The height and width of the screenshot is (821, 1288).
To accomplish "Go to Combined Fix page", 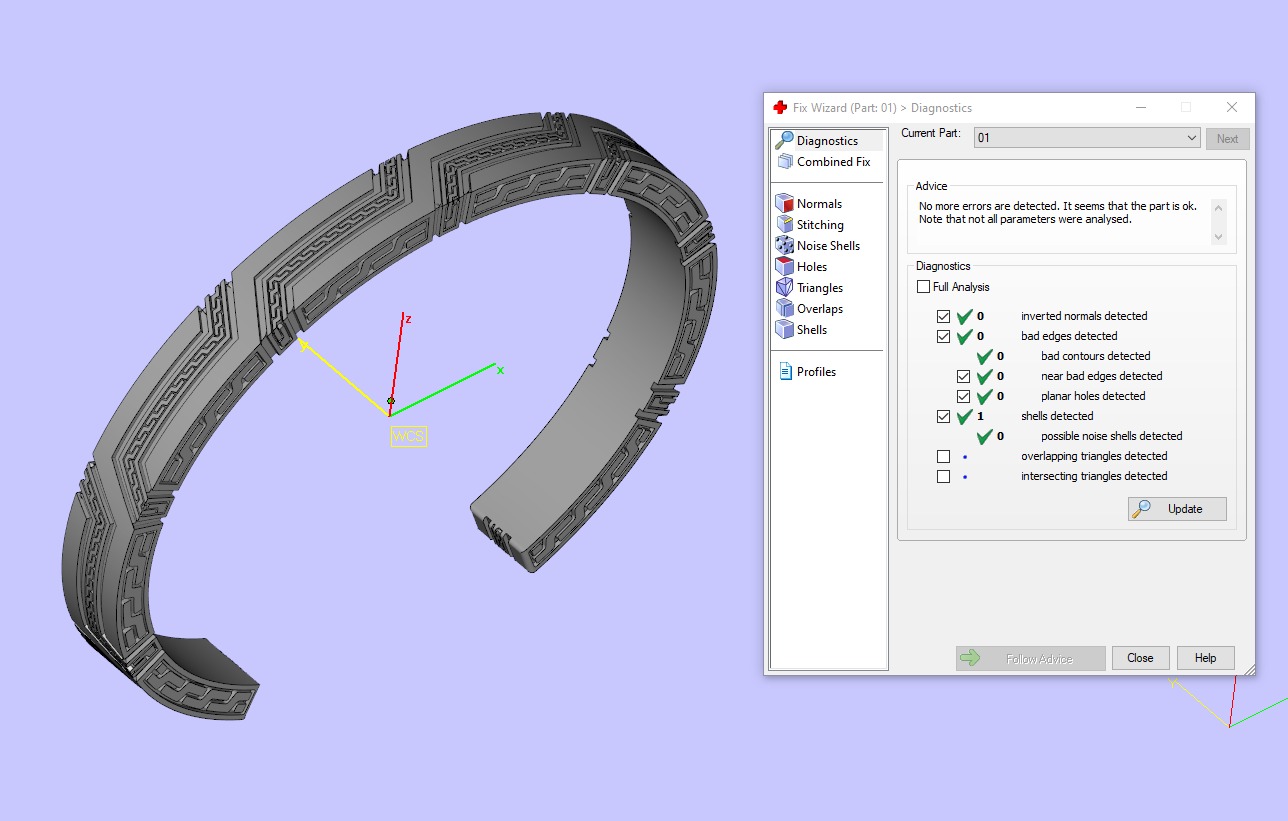I will click(833, 162).
